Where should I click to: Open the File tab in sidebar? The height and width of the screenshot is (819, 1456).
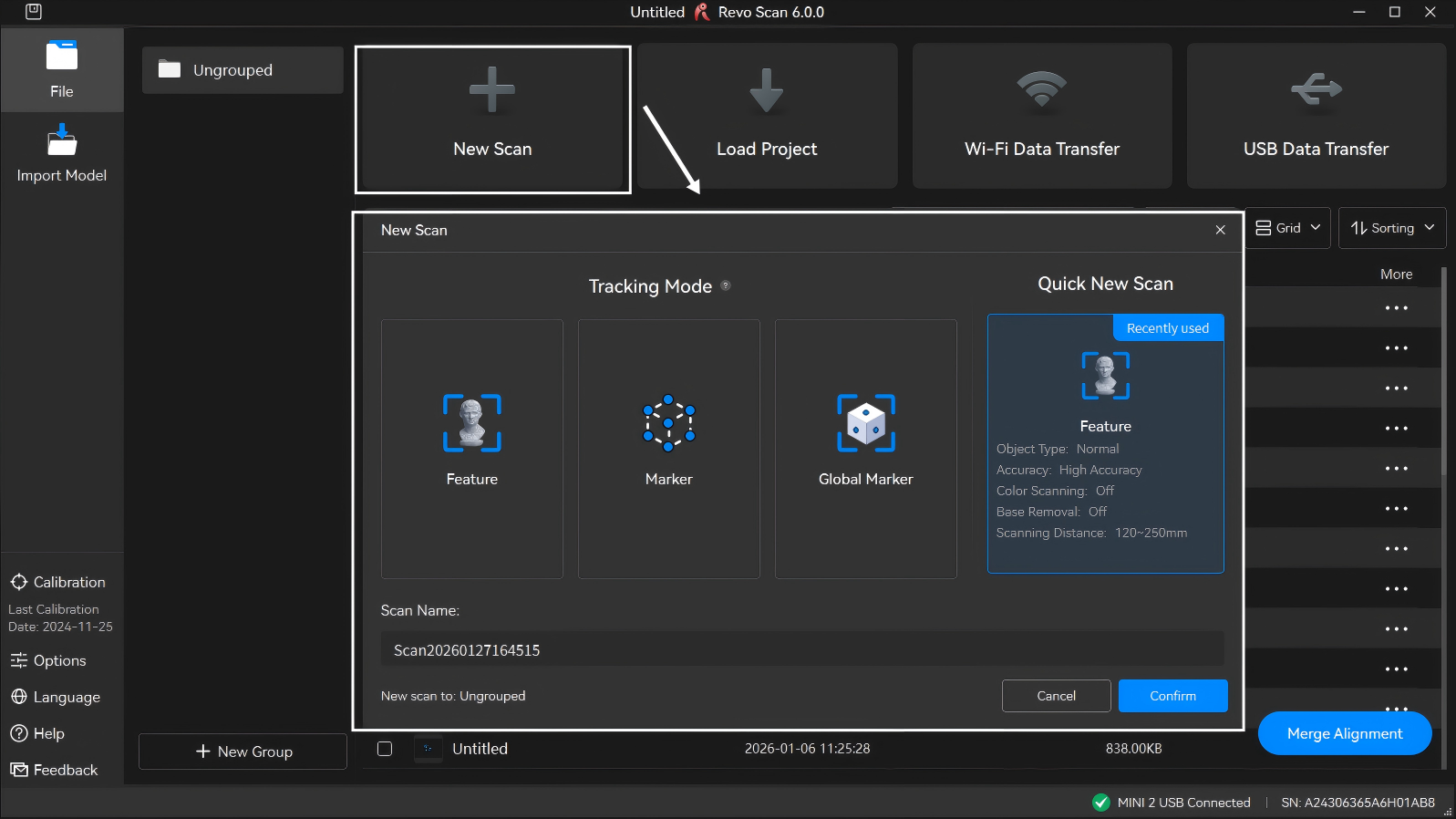62,70
